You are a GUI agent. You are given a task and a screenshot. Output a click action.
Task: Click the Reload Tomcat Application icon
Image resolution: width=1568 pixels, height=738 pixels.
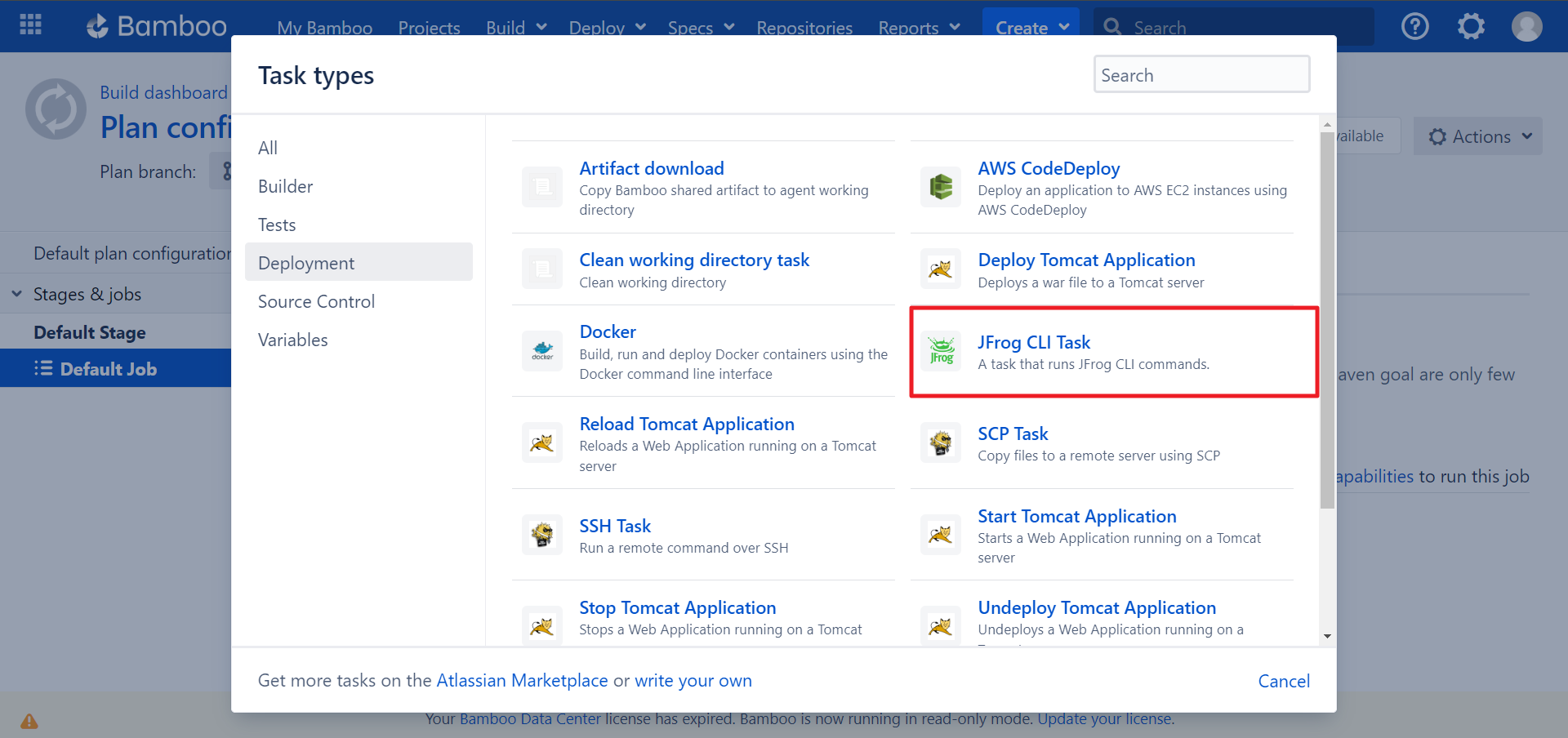tap(542, 443)
